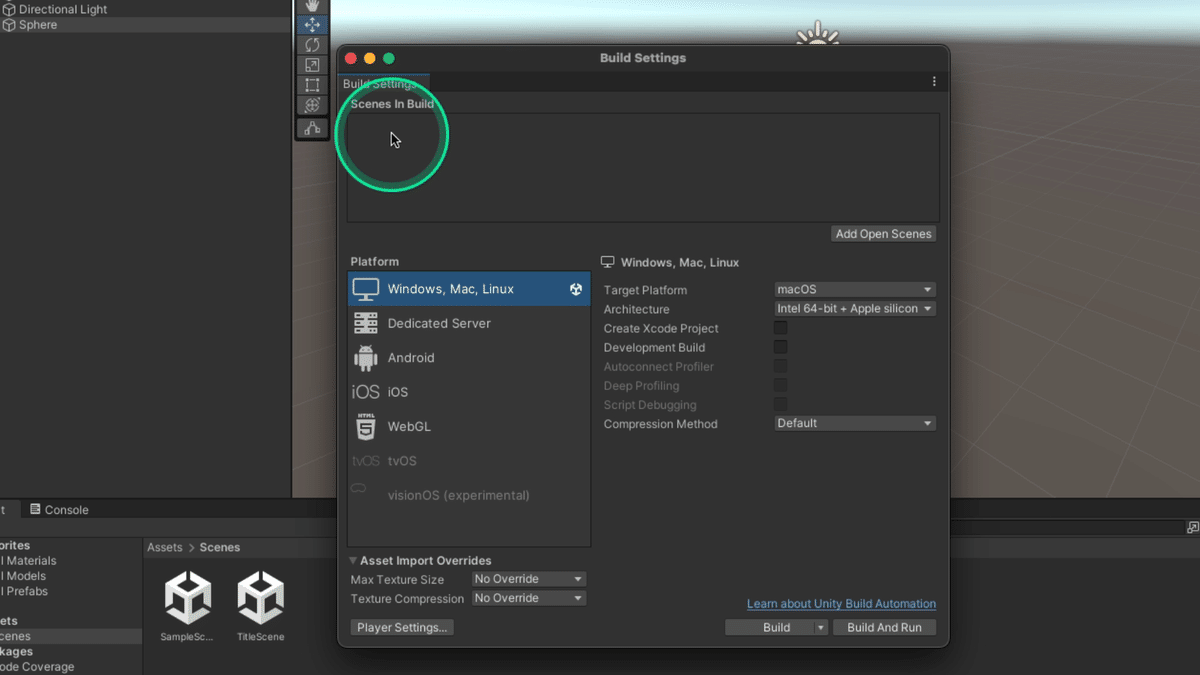Toggle the Script Debugging checkbox

click(x=780, y=404)
